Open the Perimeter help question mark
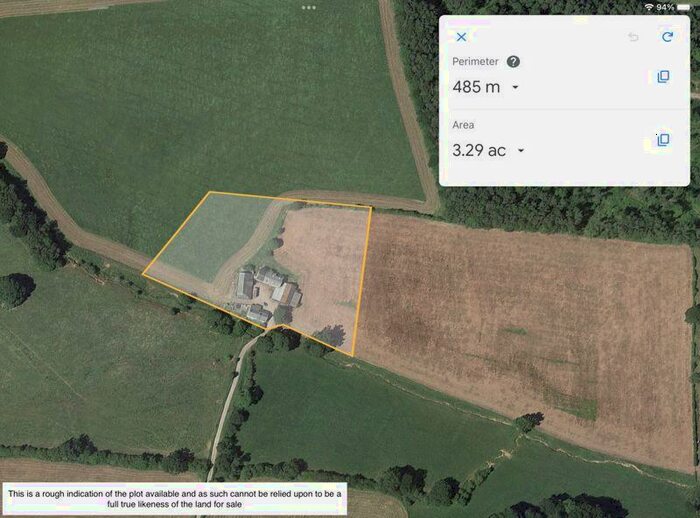Image resolution: width=700 pixels, height=518 pixels. (x=513, y=62)
